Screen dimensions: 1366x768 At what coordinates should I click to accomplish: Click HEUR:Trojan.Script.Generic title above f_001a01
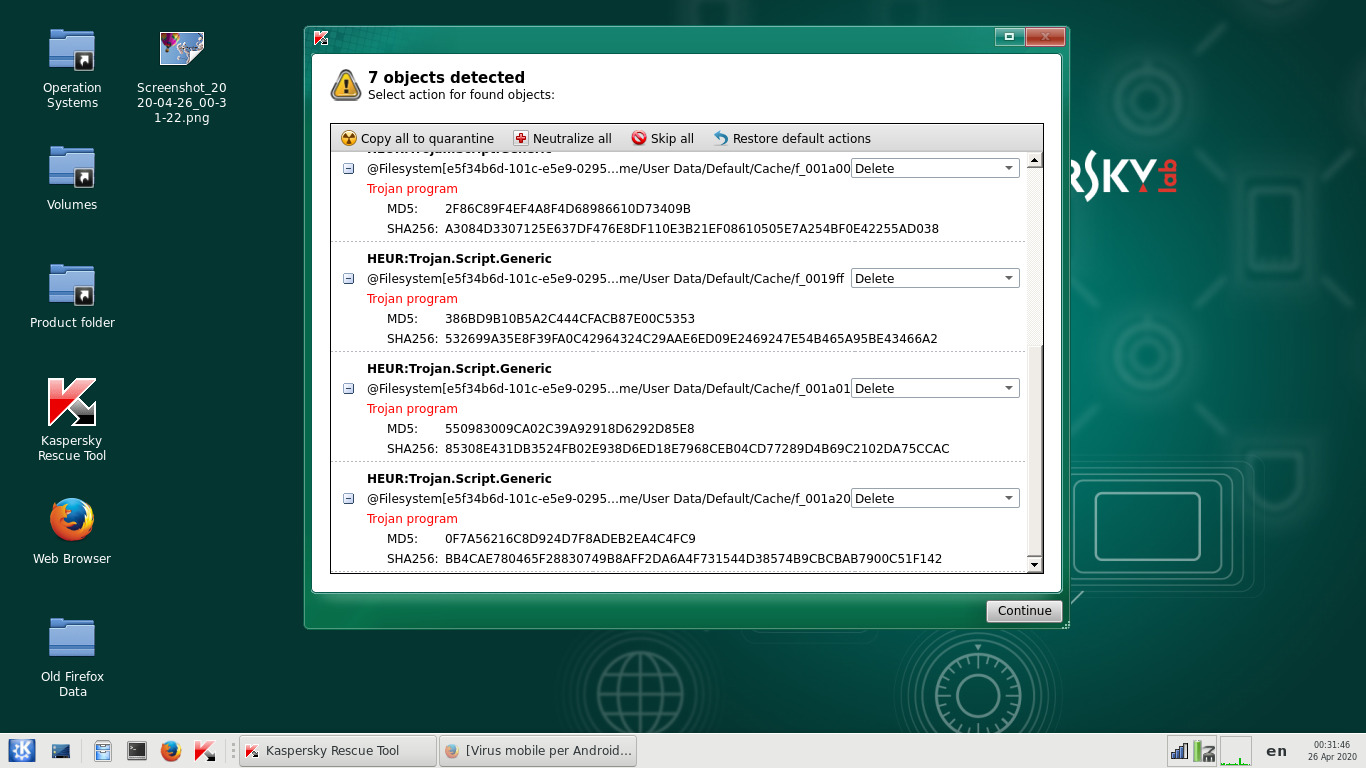tap(459, 369)
